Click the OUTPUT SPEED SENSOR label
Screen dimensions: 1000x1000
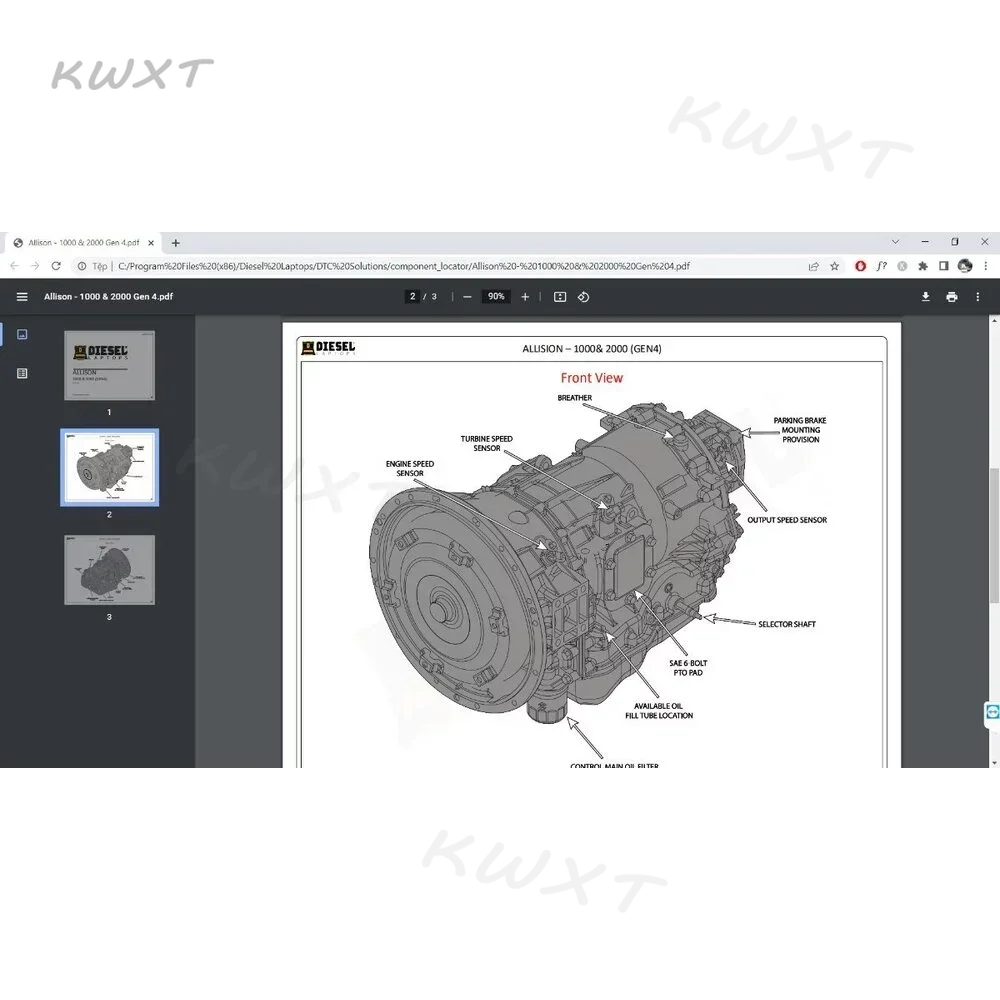coord(787,520)
